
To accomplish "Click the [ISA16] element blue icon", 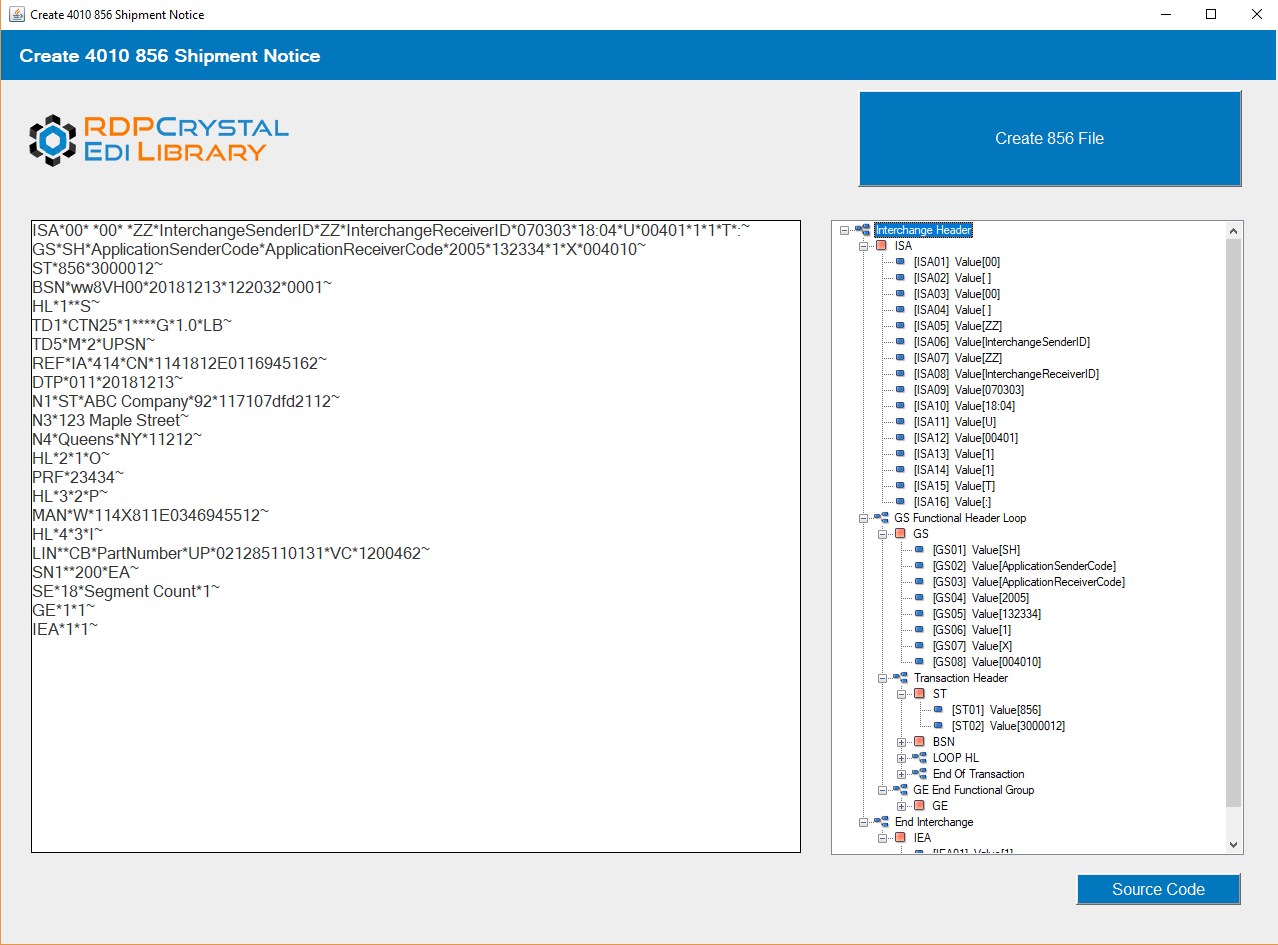I will coord(900,502).
